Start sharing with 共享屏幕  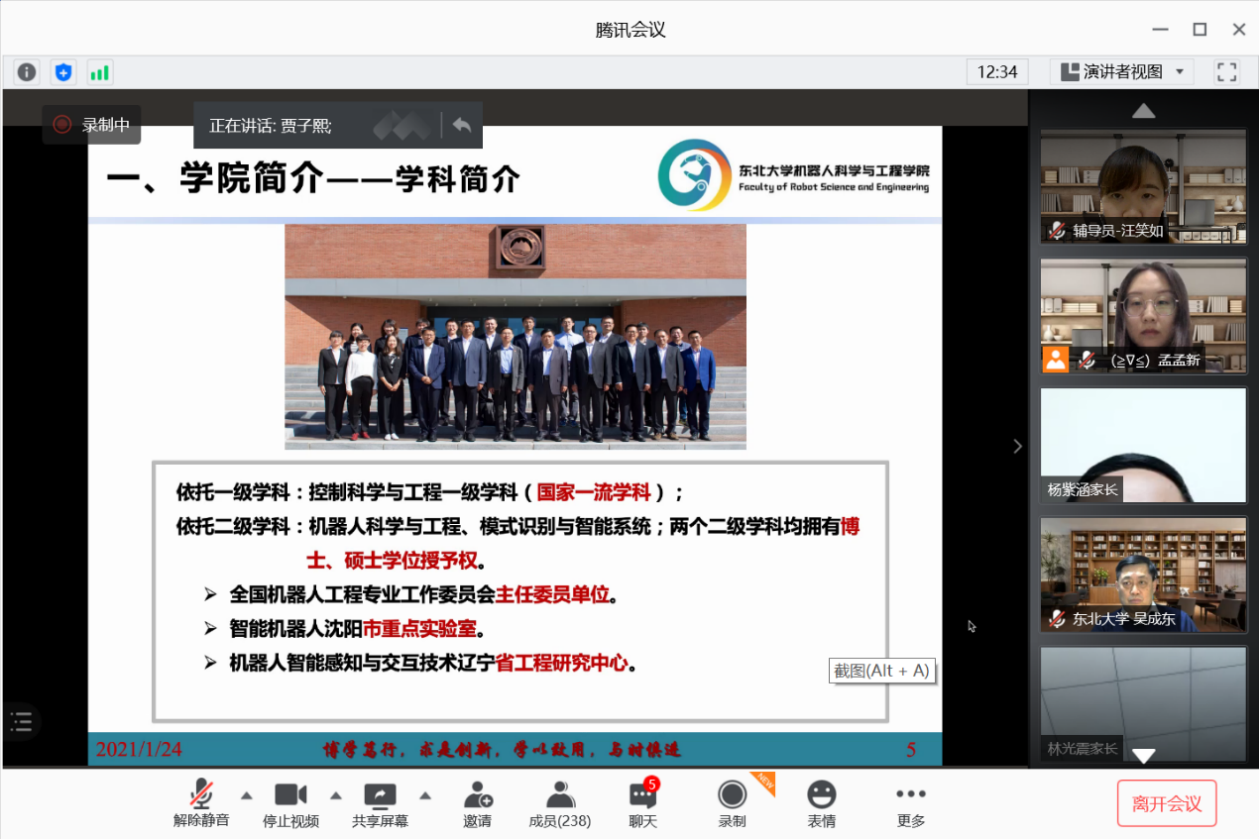pos(380,804)
